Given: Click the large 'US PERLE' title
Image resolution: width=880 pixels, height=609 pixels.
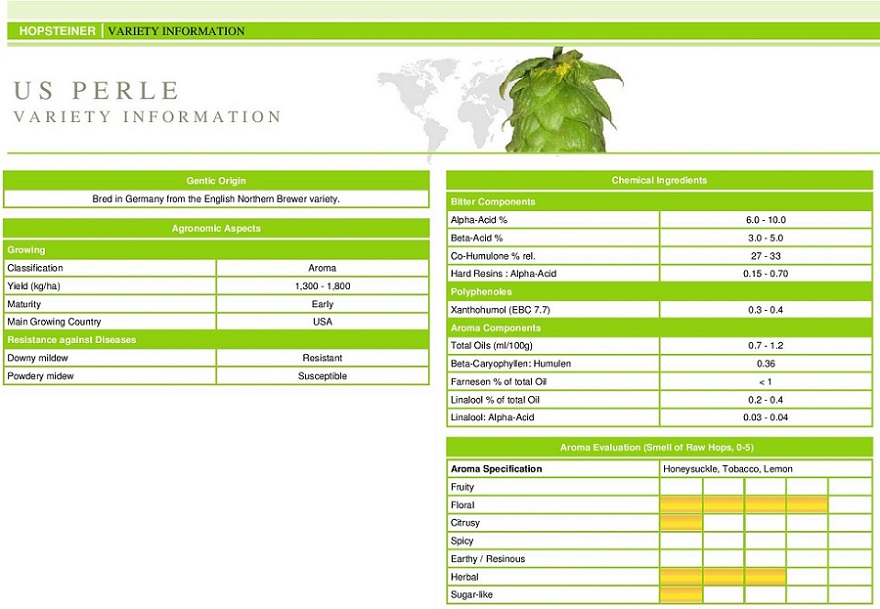Looking at the screenshot, I should coord(96,90).
